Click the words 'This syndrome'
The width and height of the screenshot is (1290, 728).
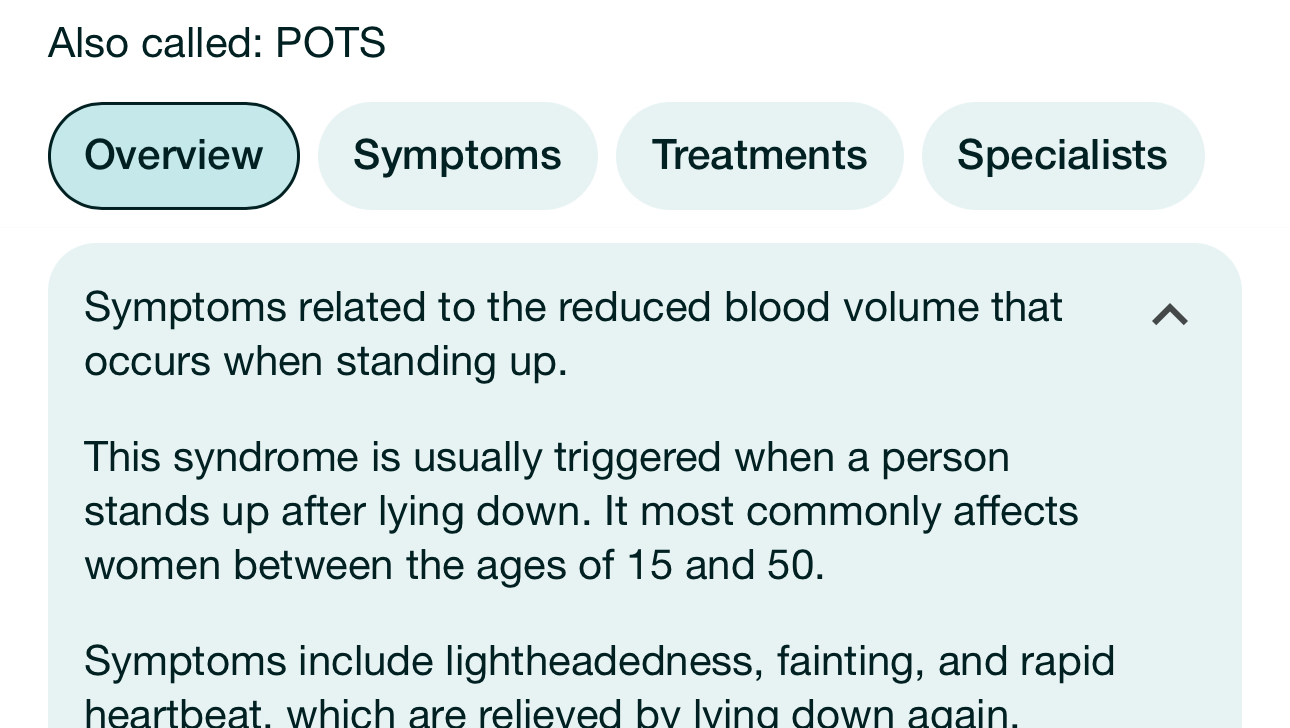(220, 457)
